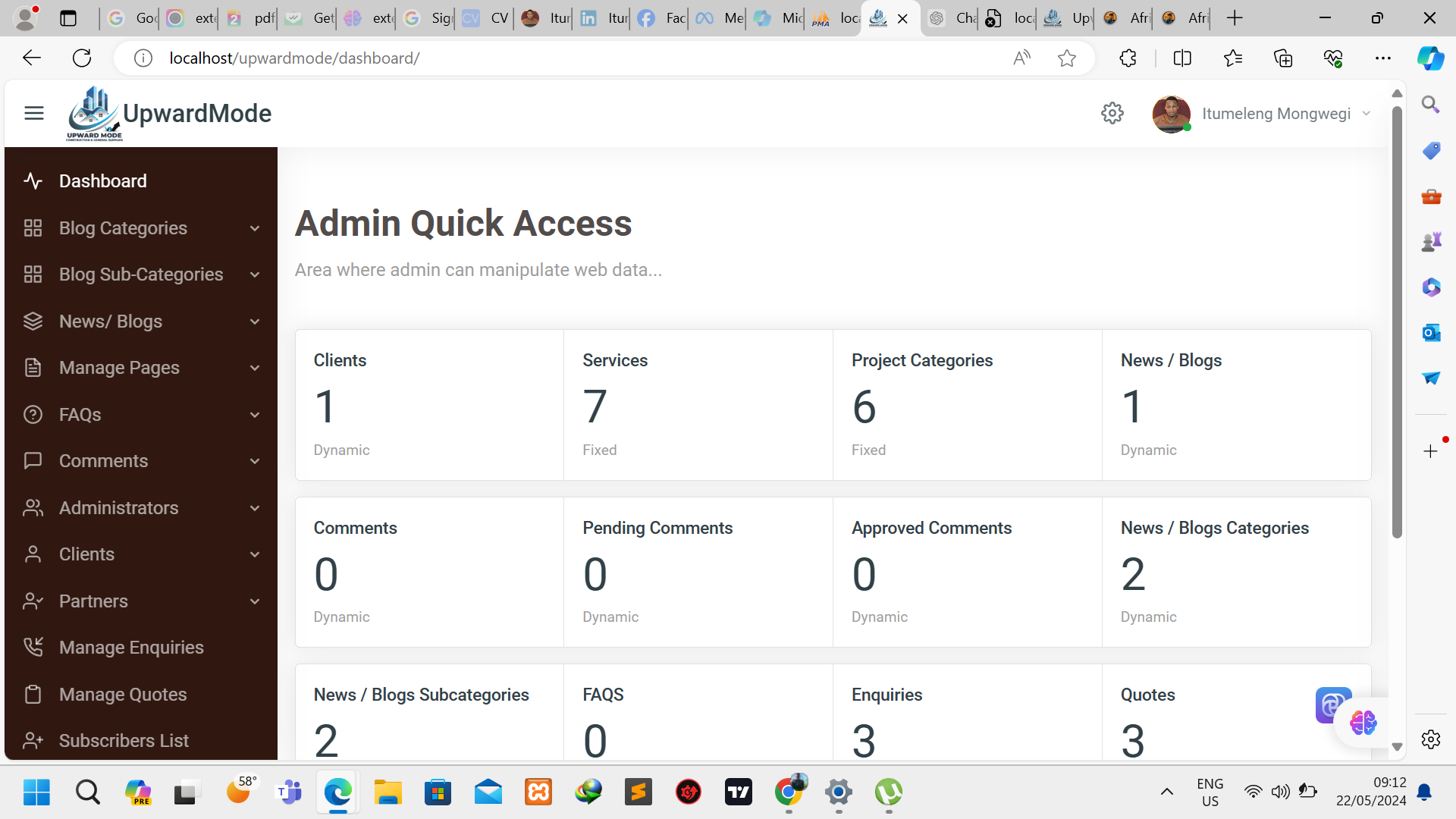
Task: Click the Dashboard activity icon
Action: [33, 180]
